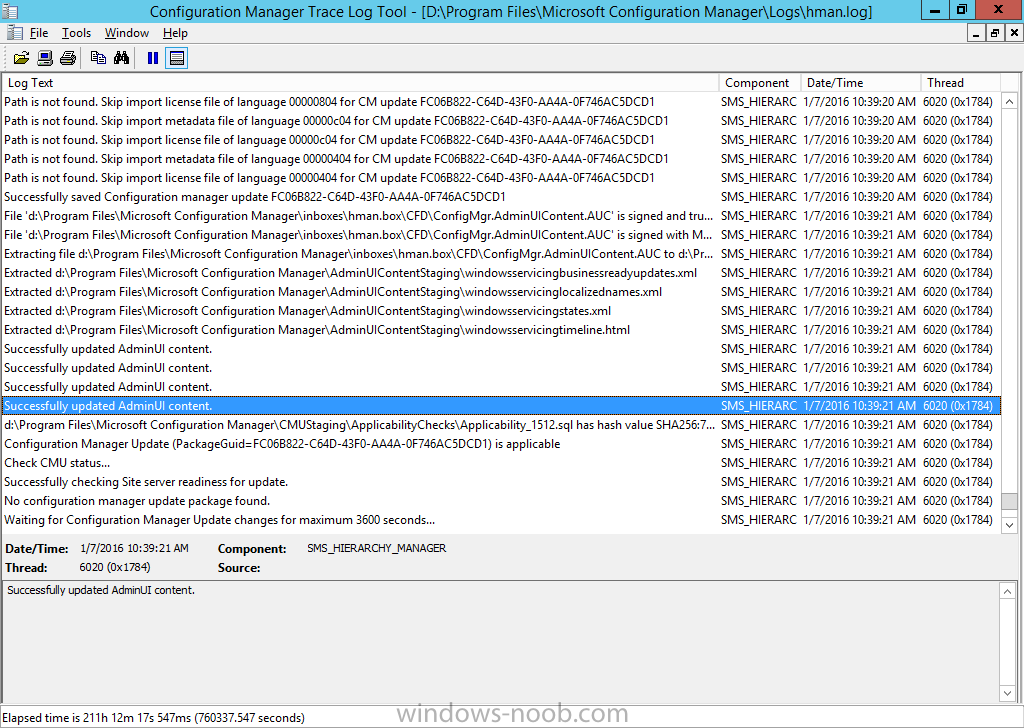Select the windowsservicinglocalizednames.xml extracted row
This screenshot has height=728, width=1024.
(x=501, y=292)
